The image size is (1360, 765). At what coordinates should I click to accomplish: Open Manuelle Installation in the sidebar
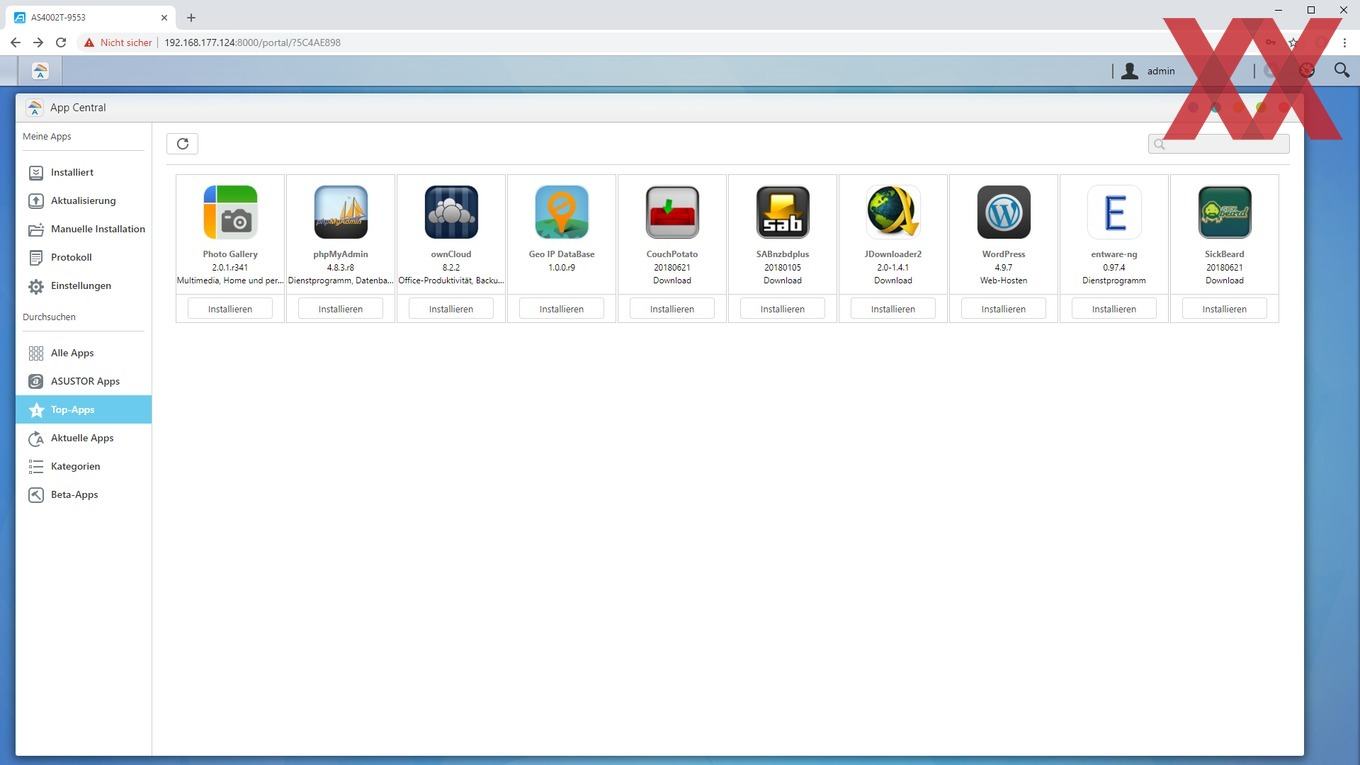click(x=83, y=229)
